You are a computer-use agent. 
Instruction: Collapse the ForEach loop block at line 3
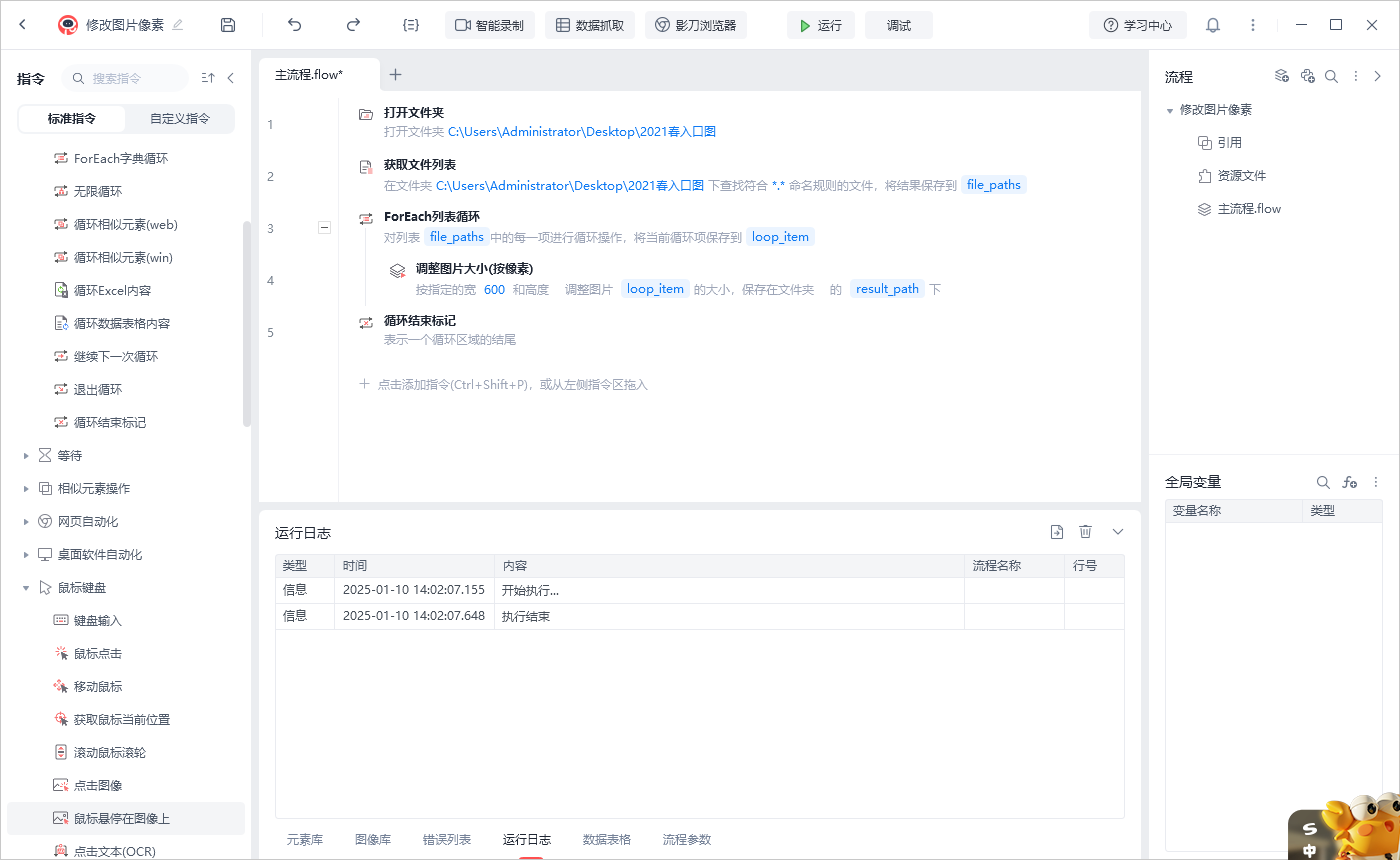click(324, 228)
